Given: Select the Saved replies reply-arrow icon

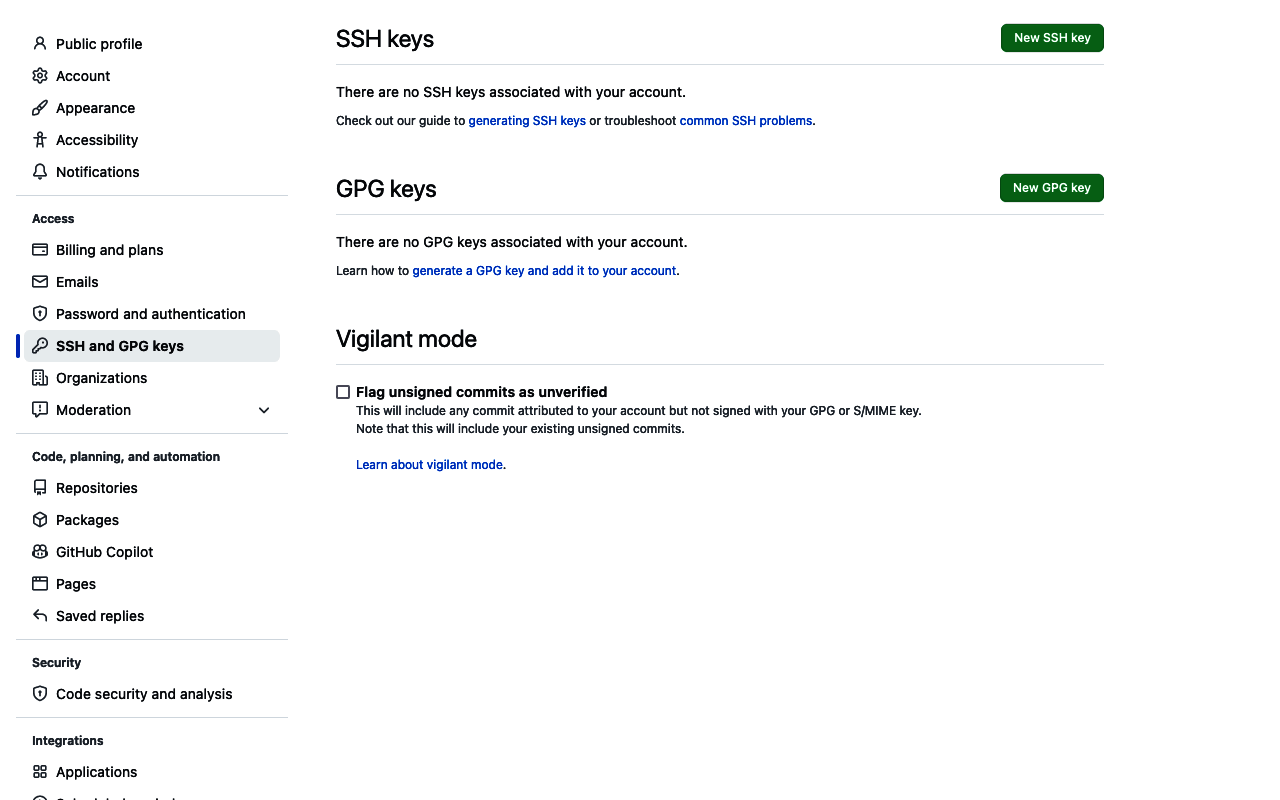Looking at the screenshot, I should tap(39, 615).
